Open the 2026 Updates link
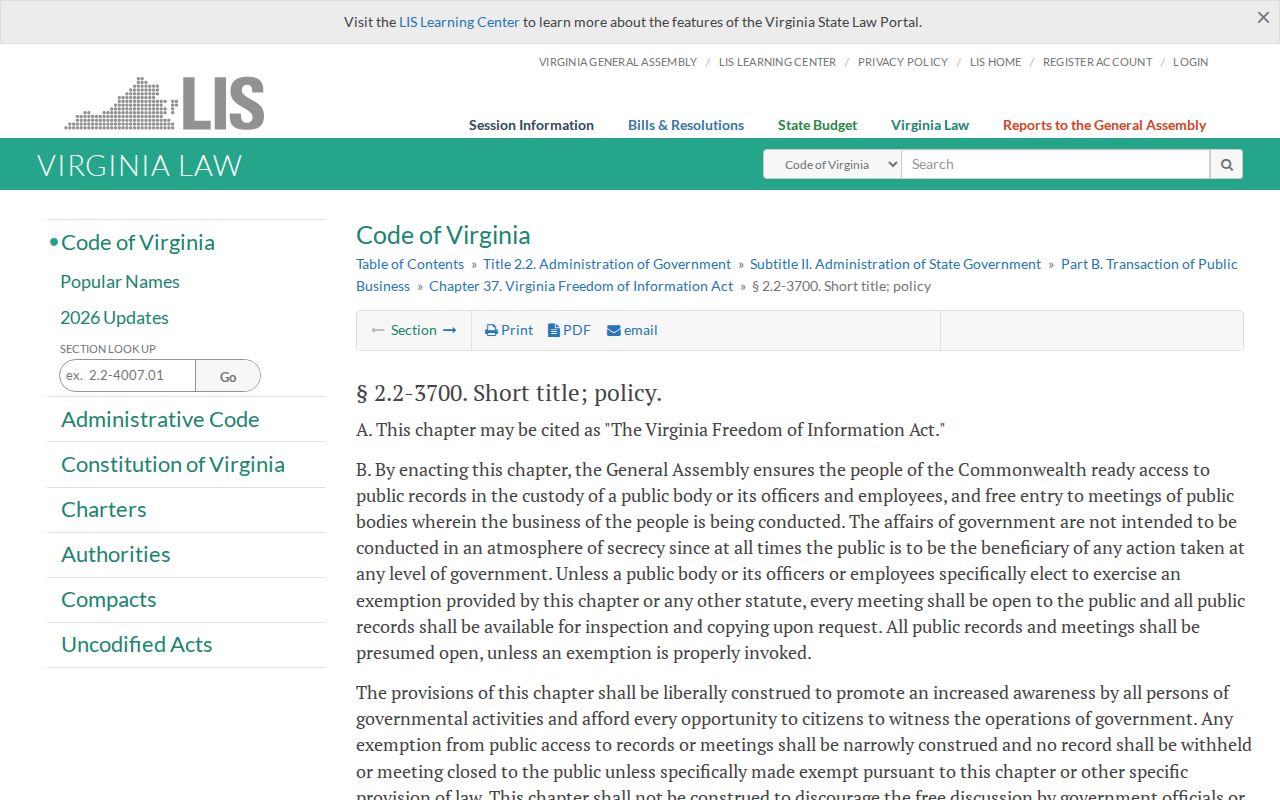This screenshot has height=800, width=1280. 114,317
